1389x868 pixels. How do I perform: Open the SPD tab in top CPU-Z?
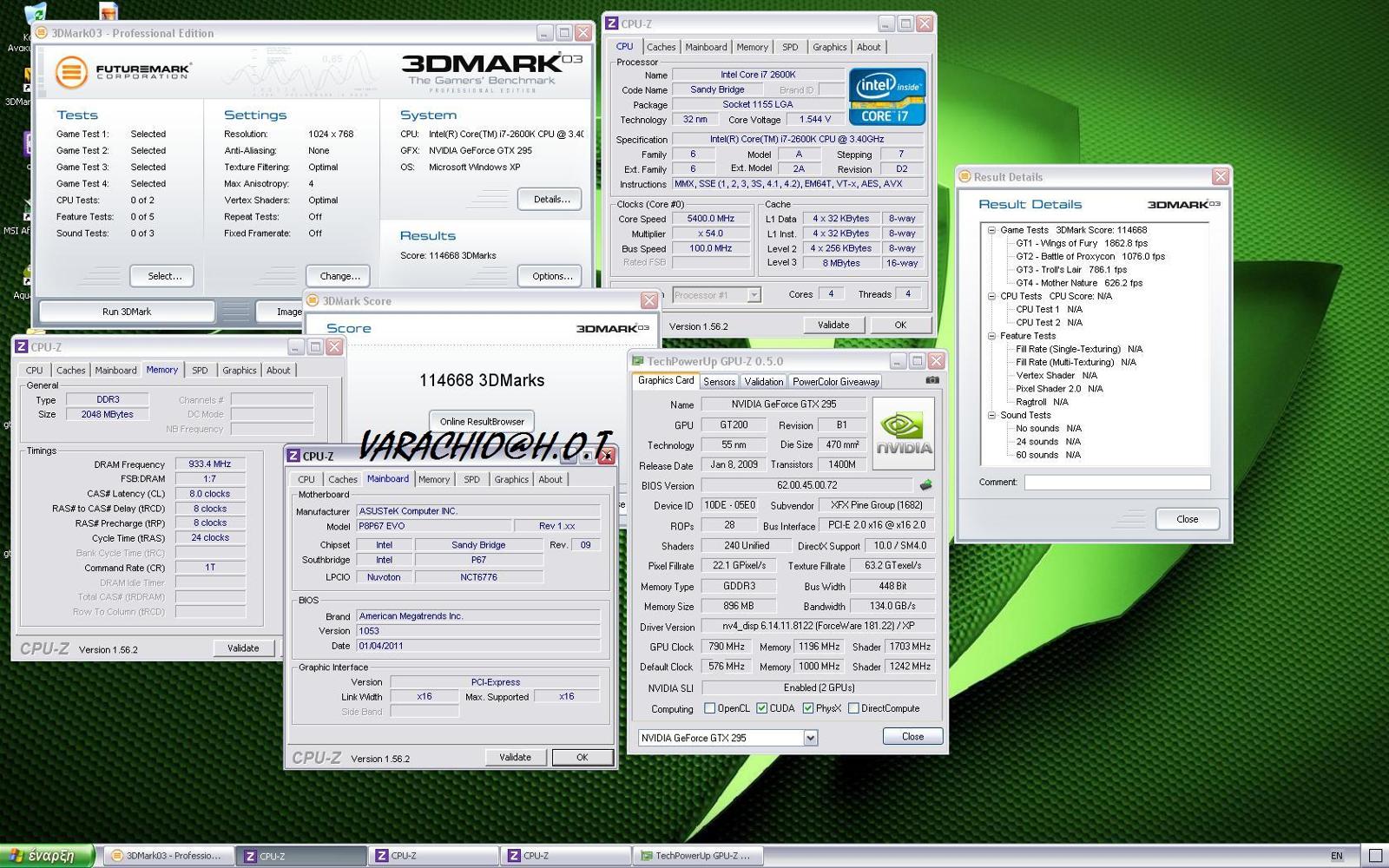790,48
